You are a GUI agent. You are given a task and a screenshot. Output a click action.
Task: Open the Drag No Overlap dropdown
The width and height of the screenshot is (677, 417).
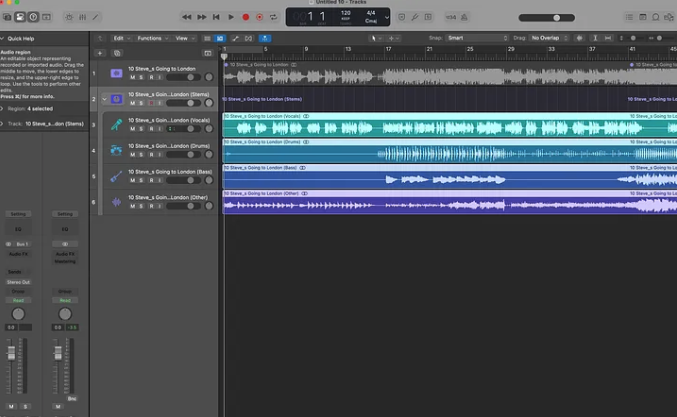(x=549, y=38)
